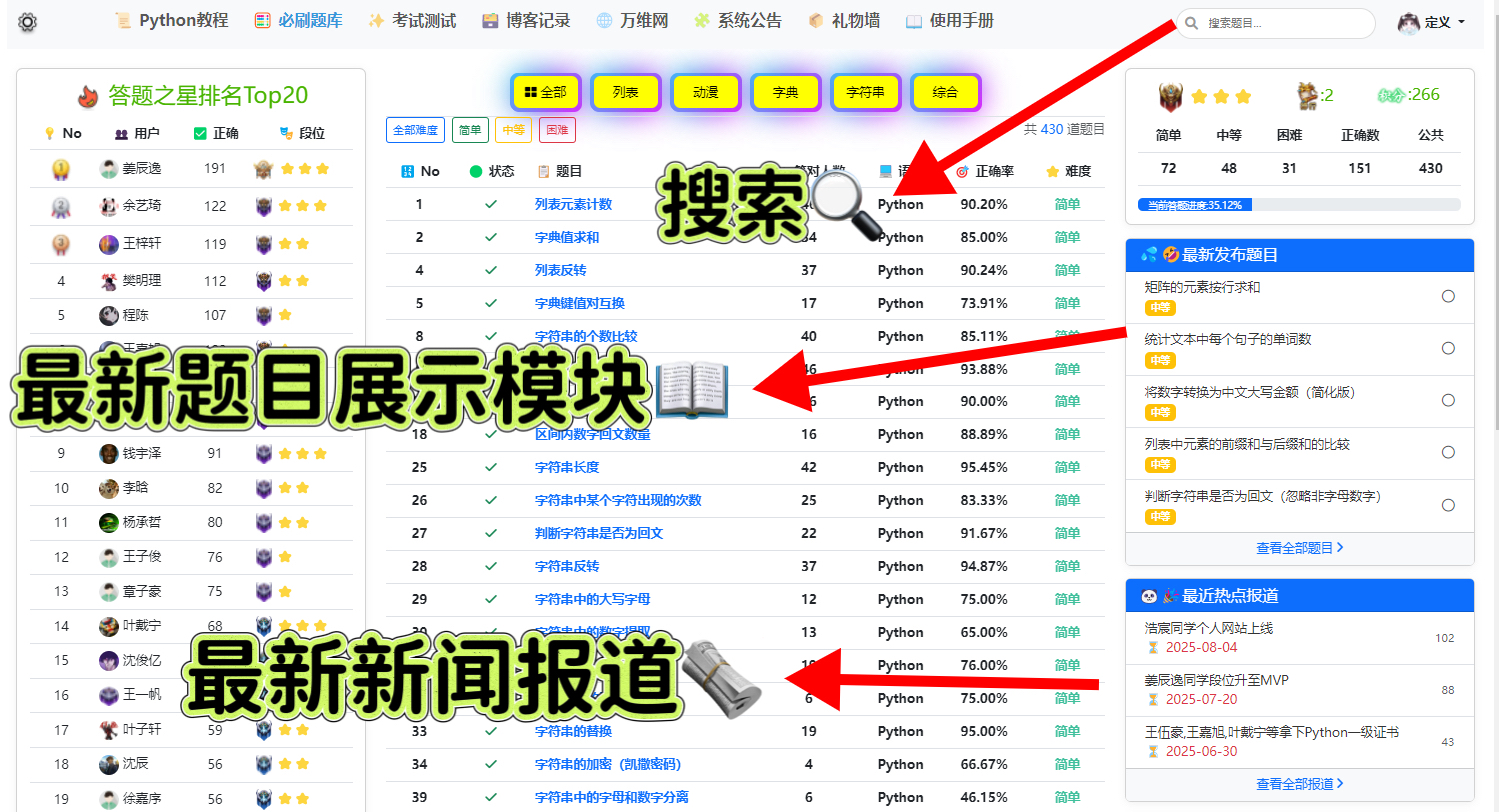Open the 列表元素计数 problem link

(573, 204)
